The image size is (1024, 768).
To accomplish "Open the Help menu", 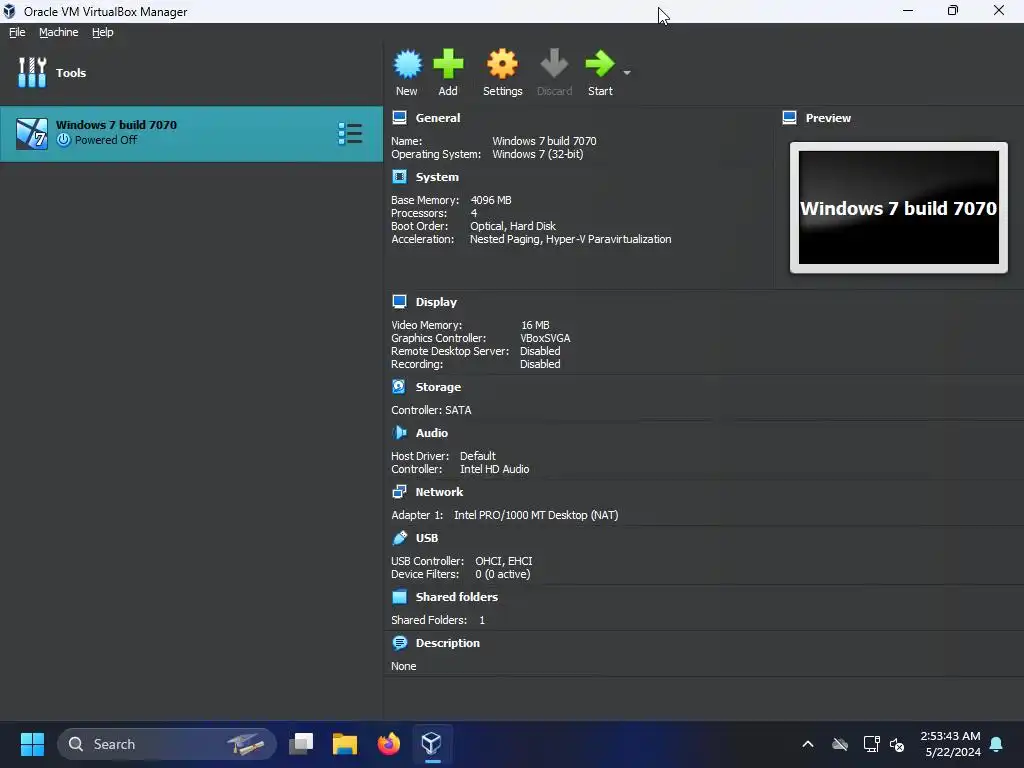I will [103, 32].
